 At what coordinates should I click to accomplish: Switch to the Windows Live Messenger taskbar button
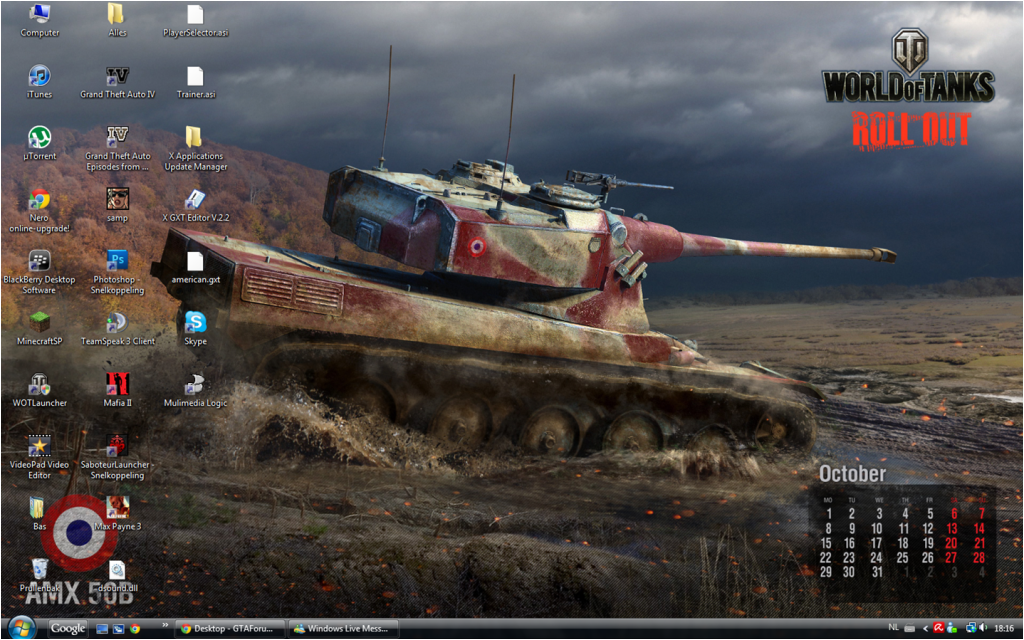coord(344,629)
